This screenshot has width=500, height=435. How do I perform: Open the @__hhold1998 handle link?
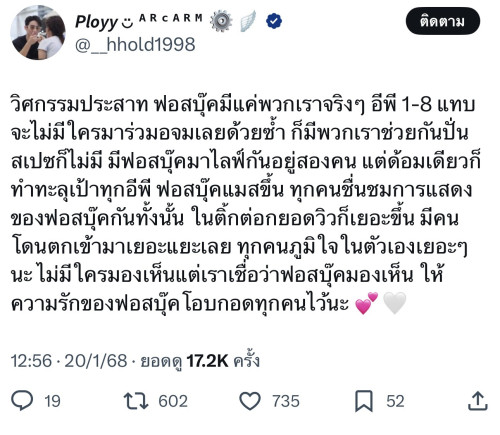tap(135, 44)
